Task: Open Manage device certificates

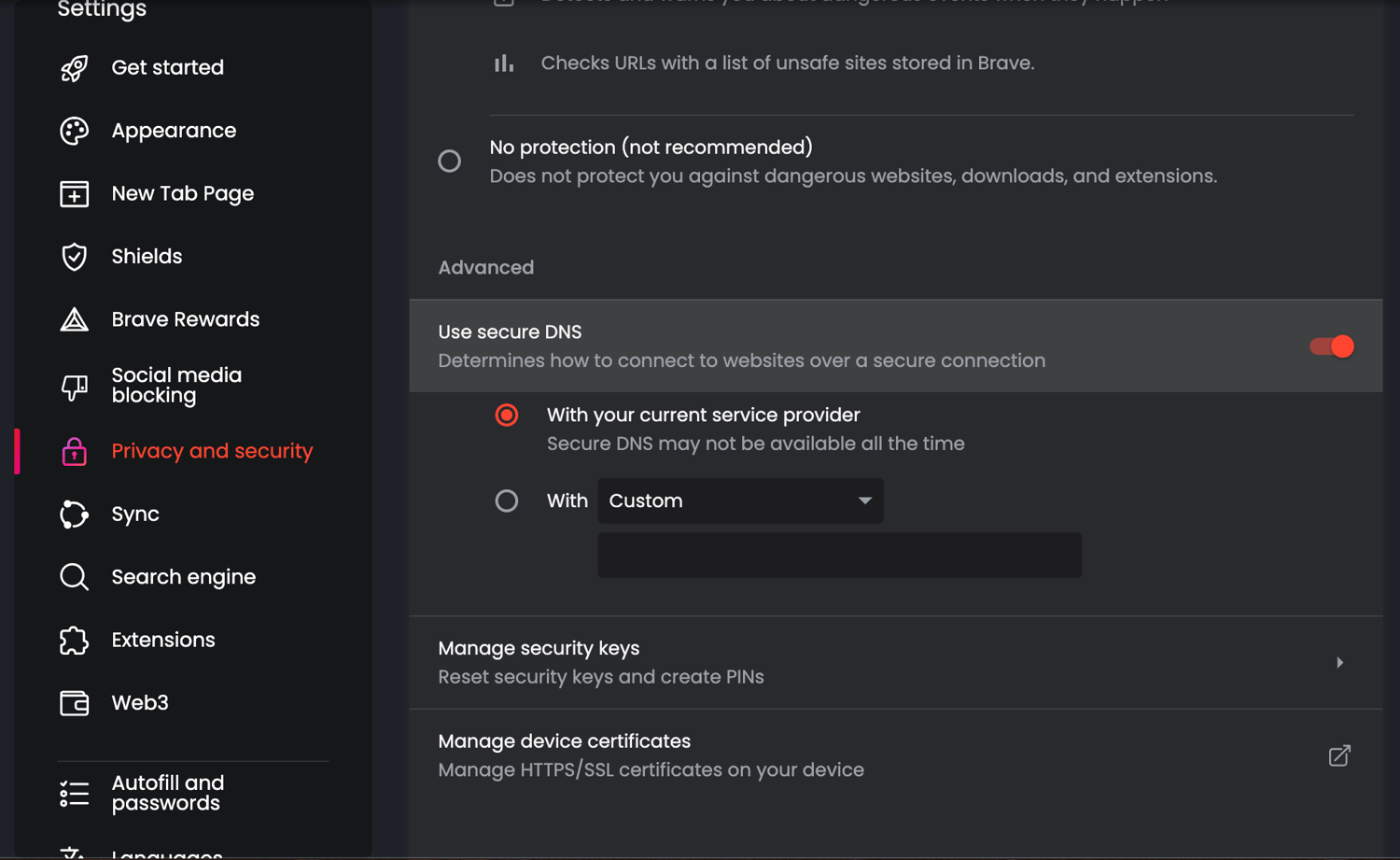Action: [896, 756]
